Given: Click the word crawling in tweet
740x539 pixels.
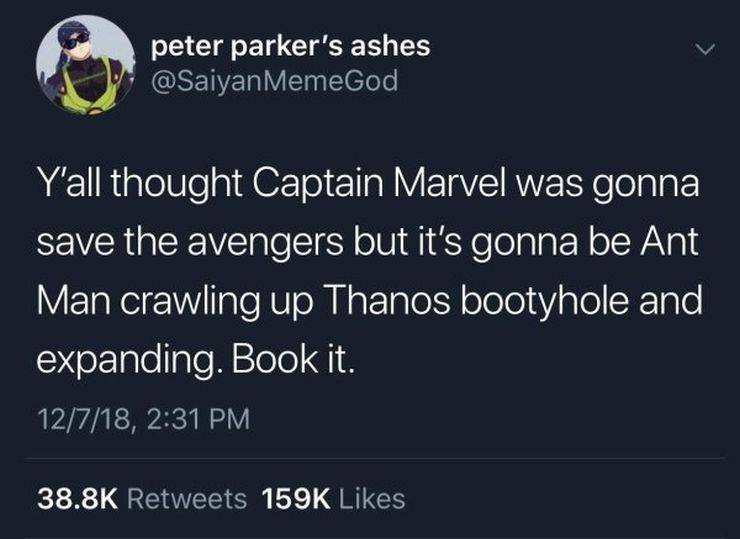Looking at the screenshot, I should tap(189, 304).
